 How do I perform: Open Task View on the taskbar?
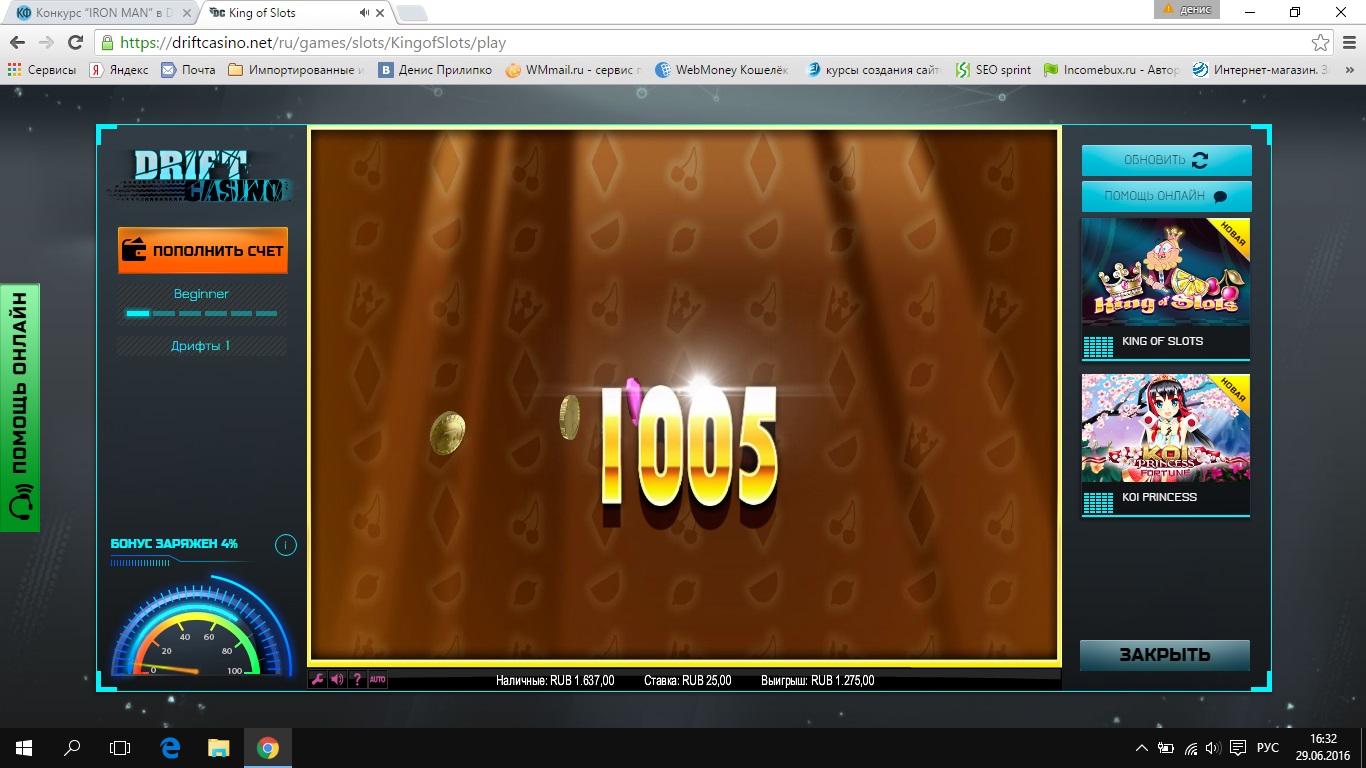120,747
